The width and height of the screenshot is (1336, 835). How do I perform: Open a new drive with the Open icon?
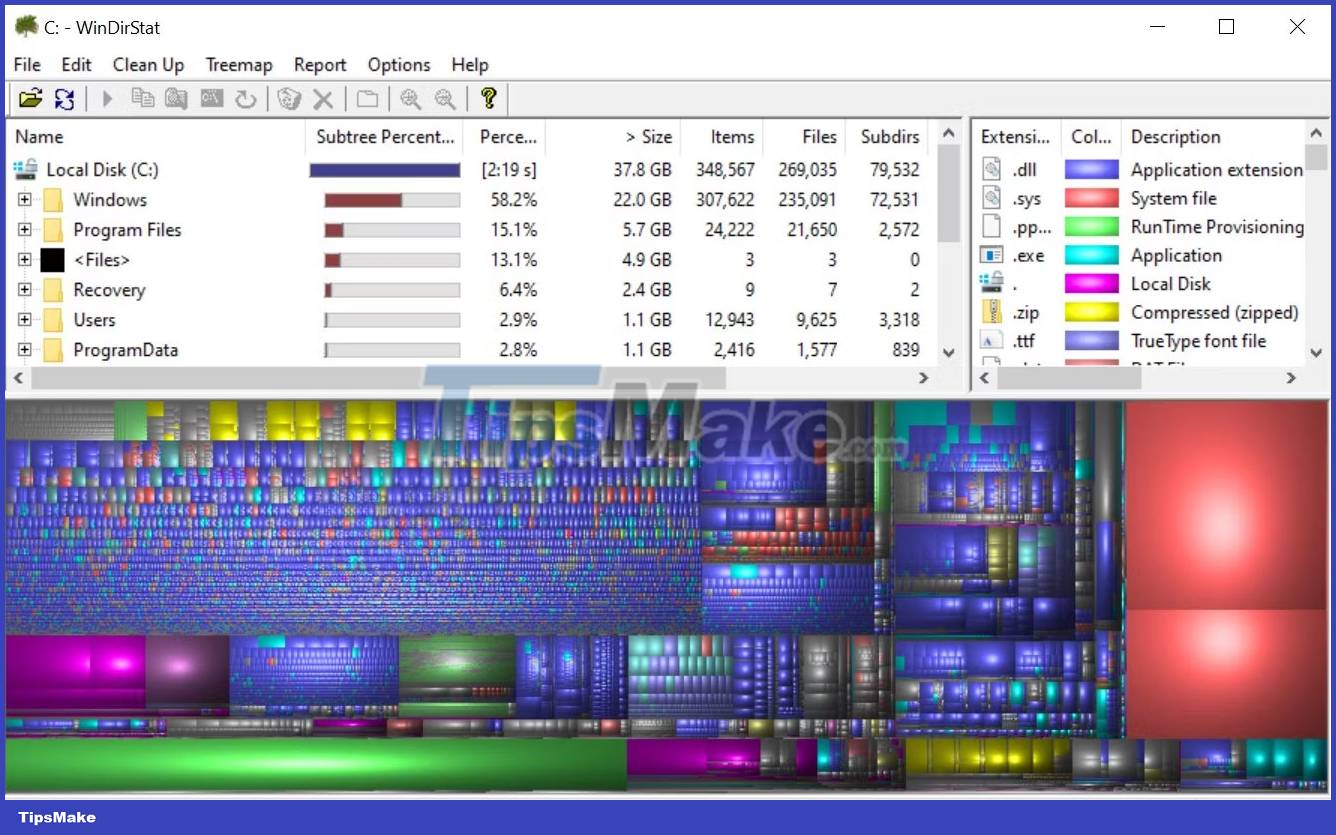(x=31, y=98)
